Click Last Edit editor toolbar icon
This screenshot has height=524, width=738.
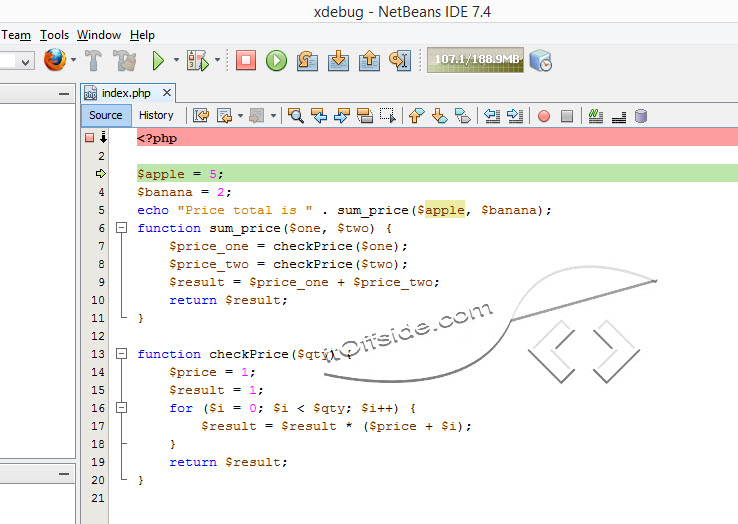201,115
